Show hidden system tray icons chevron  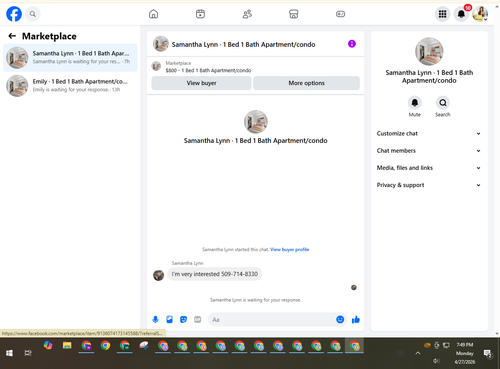point(418,353)
